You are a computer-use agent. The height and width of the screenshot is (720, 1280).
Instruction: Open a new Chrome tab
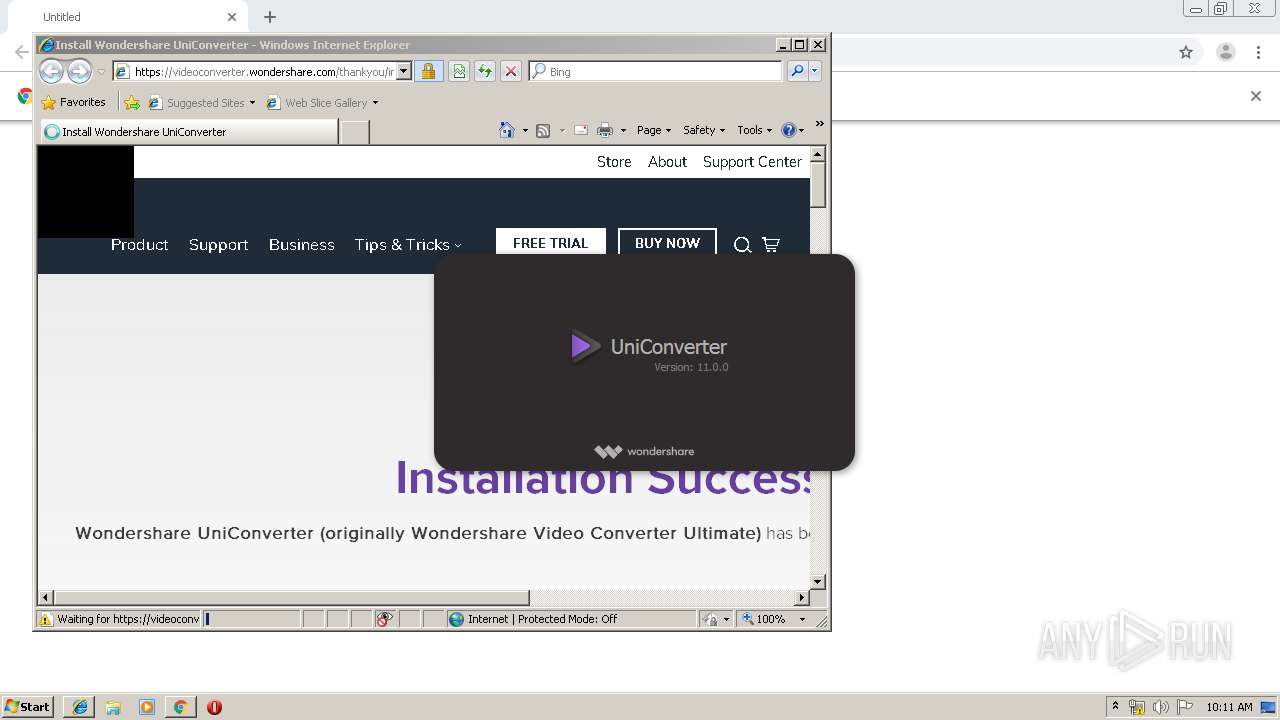(x=270, y=17)
